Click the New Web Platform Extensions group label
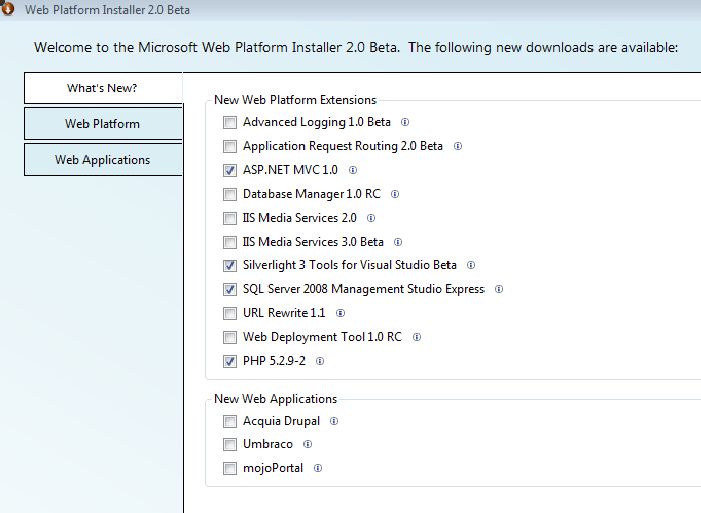Viewport: 701px width, 513px height. pyautogui.click(x=295, y=100)
